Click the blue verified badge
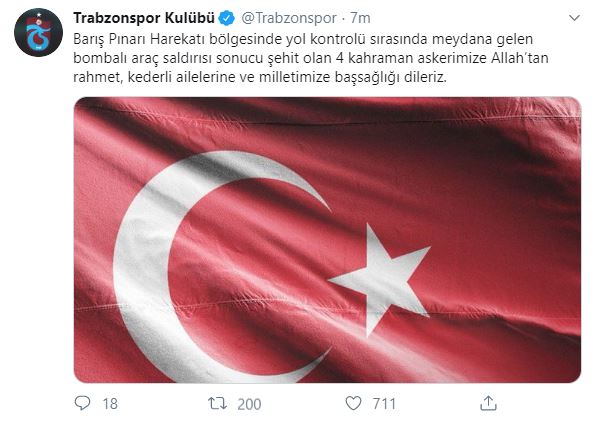 pos(227,18)
